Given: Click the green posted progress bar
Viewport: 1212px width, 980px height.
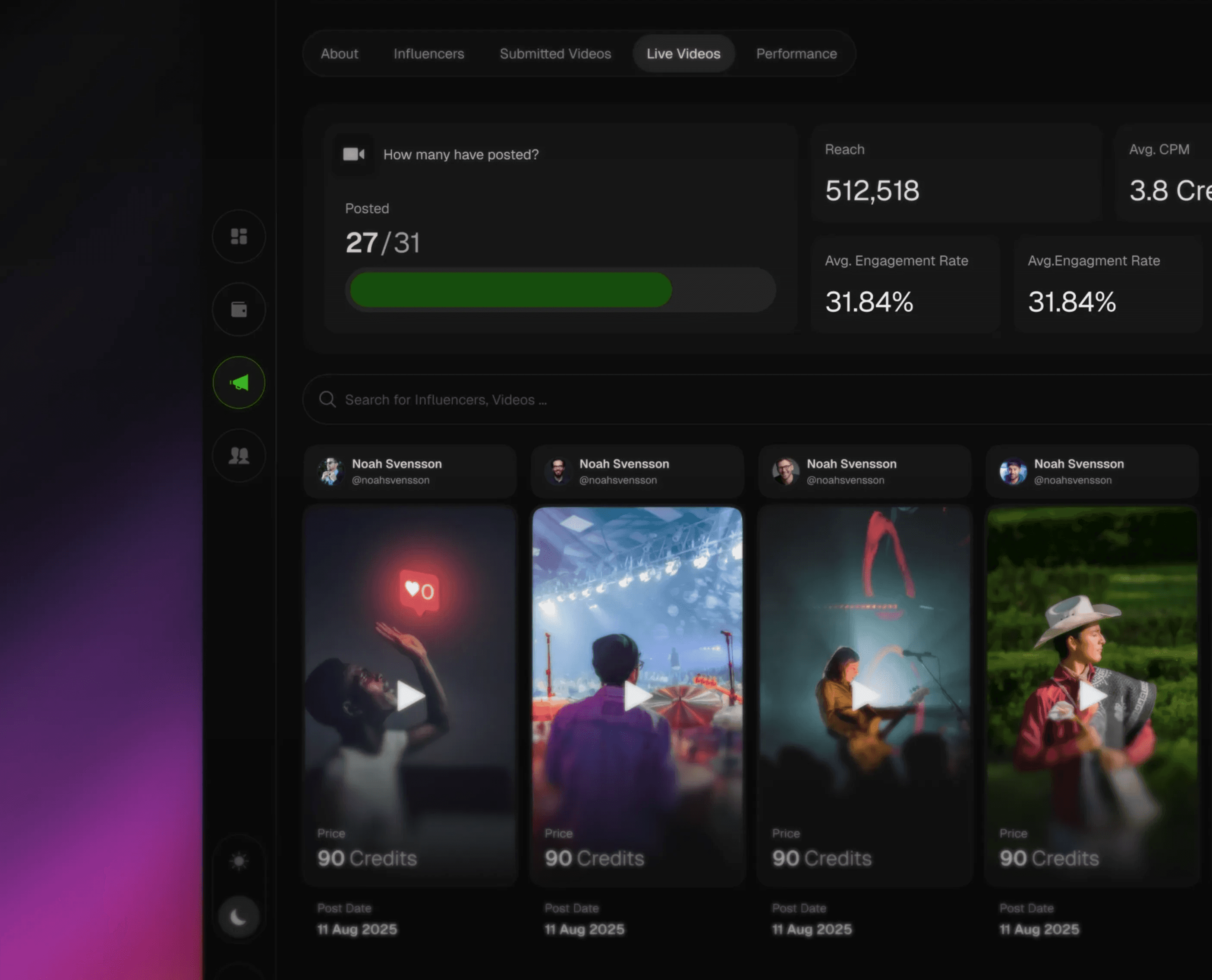Looking at the screenshot, I should [511, 290].
